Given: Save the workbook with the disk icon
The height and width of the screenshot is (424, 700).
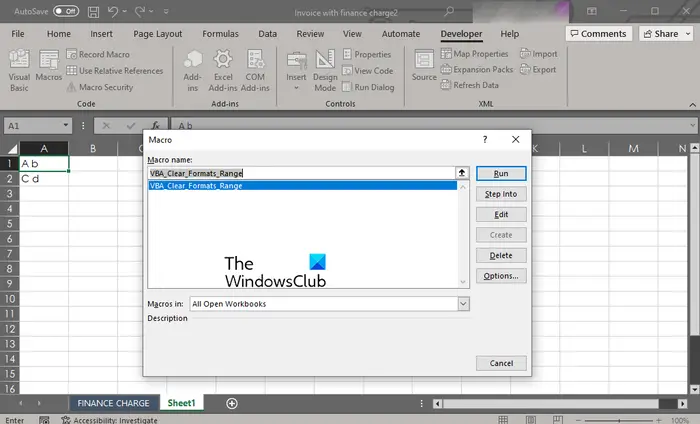Looking at the screenshot, I should tap(93, 12).
